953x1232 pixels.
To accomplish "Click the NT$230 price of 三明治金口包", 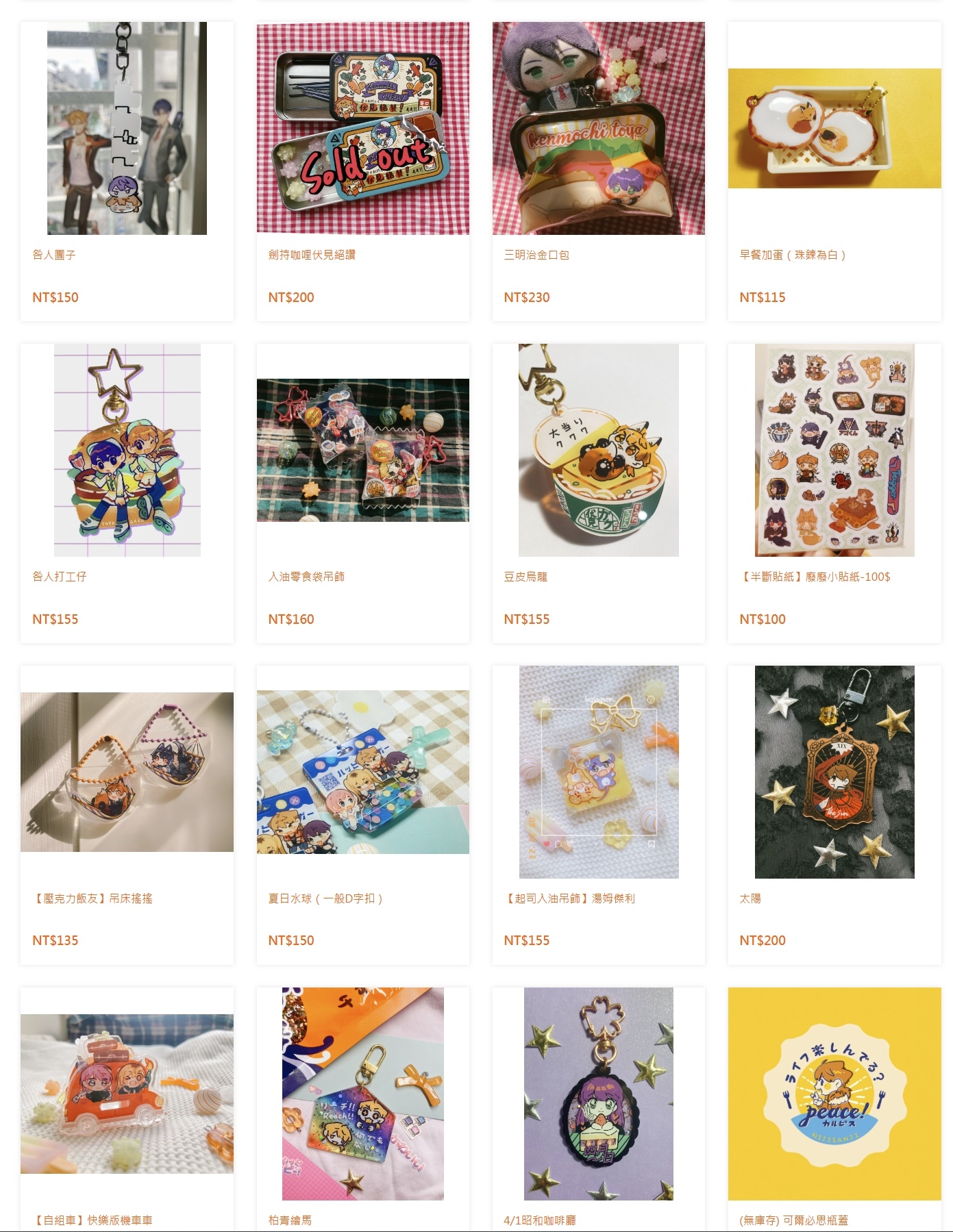I will click(x=526, y=297).
